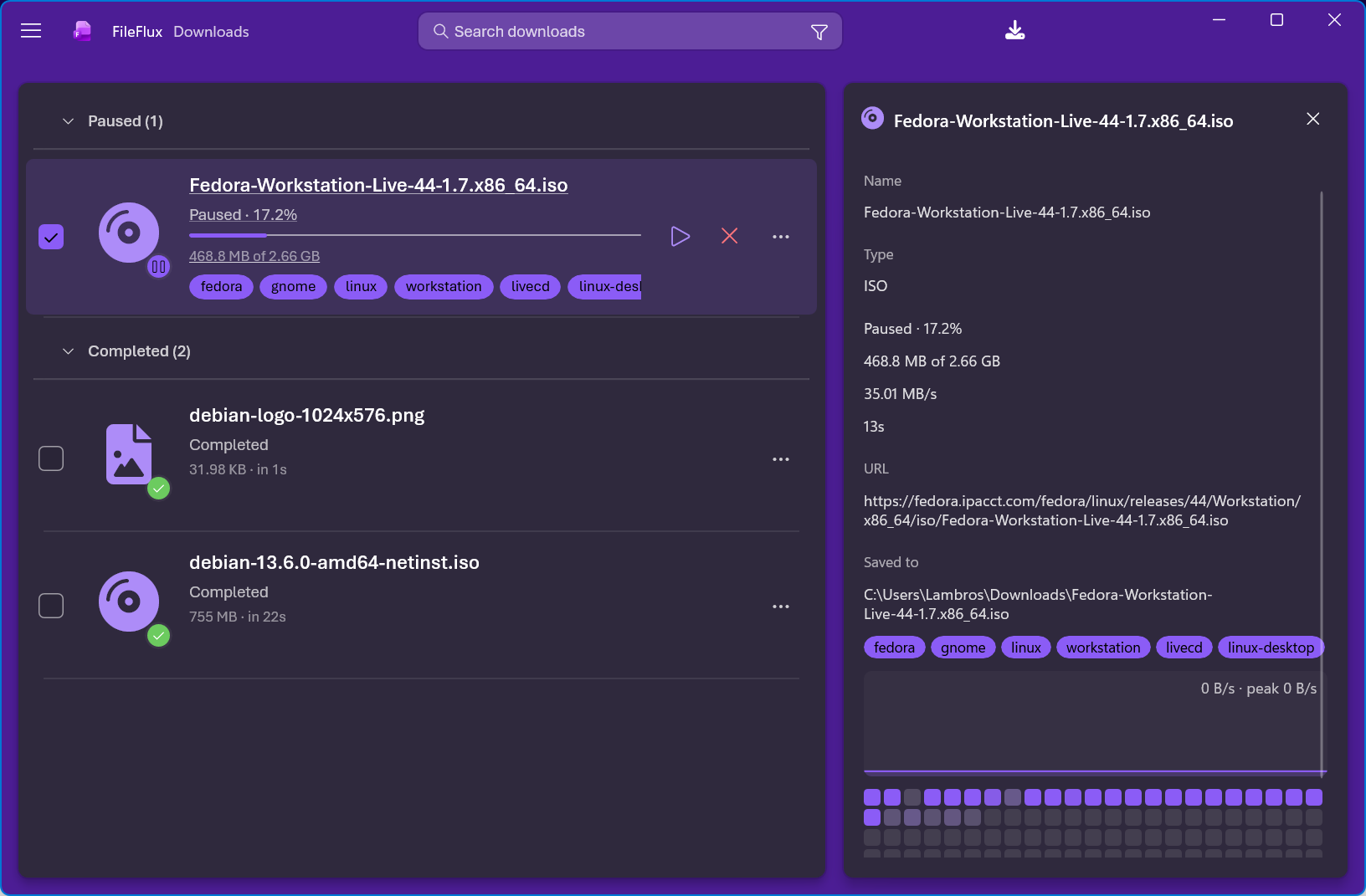Viewport: 1366px width, 896px height.
Task: Uncheck the Fedora ISO checkbox
Action: pos(51,237)
